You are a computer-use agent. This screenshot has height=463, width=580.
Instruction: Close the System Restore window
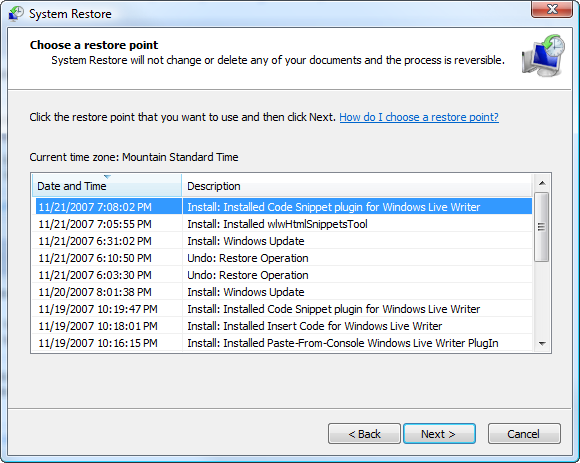tap(552, 9)
